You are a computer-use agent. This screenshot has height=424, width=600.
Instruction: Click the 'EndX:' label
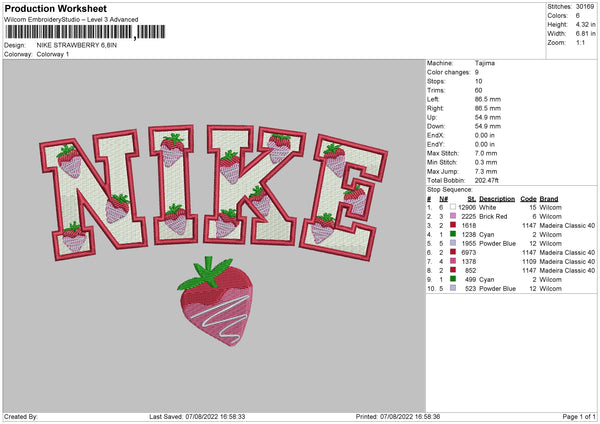(x=435, y=135)
